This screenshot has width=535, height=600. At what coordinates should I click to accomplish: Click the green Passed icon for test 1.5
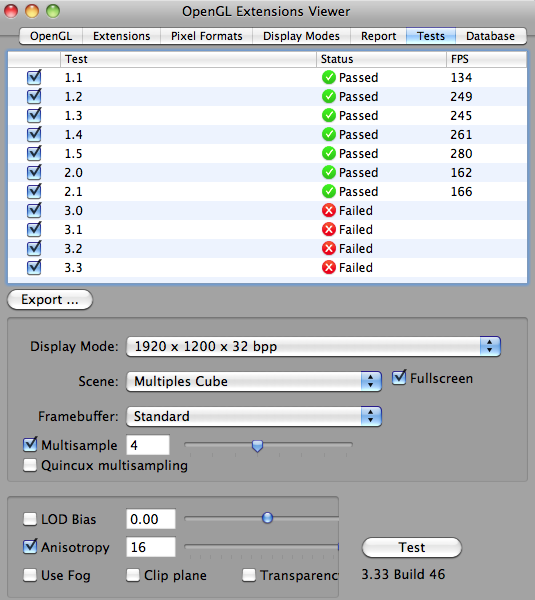click(x=329, y=153)
